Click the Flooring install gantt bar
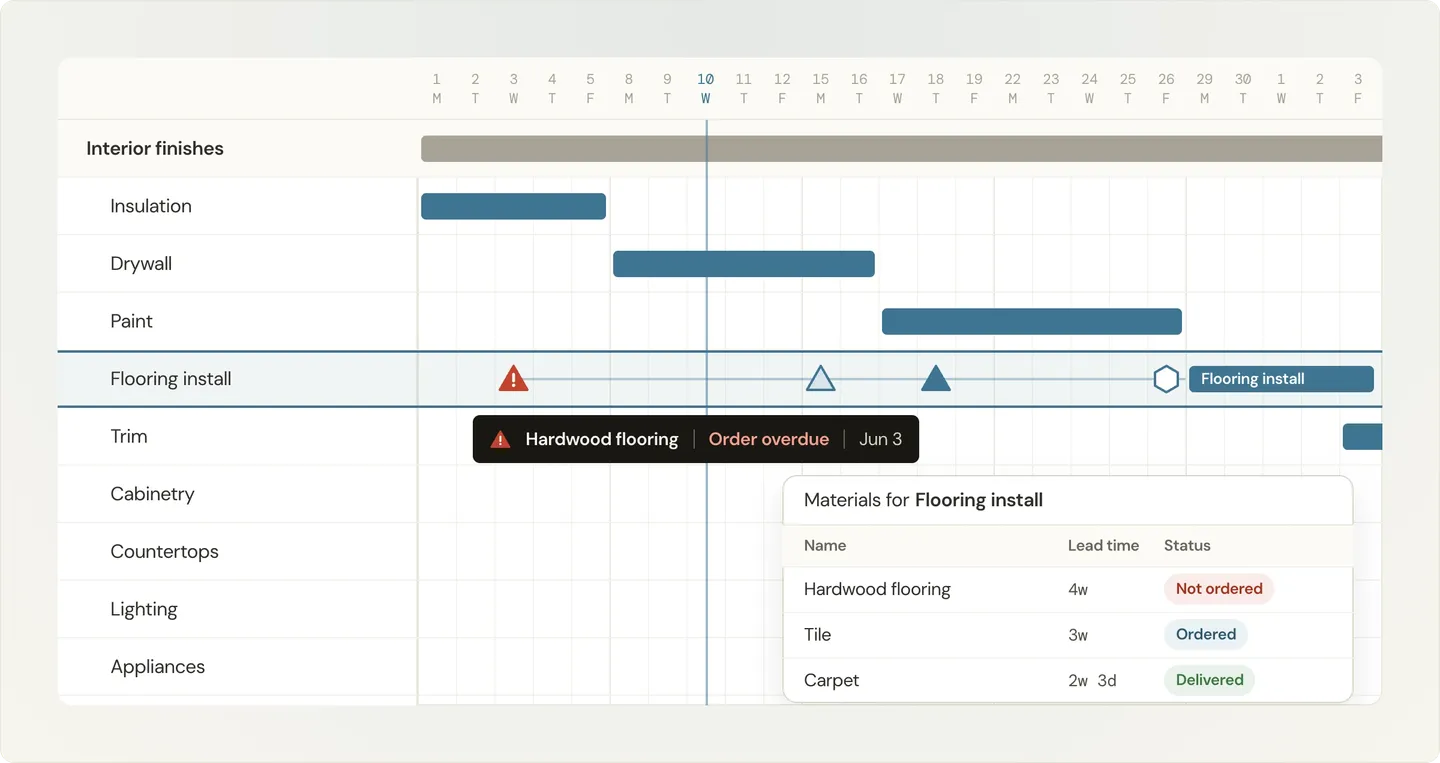This screenshot has width=1440, height=763. point(1281,379)
